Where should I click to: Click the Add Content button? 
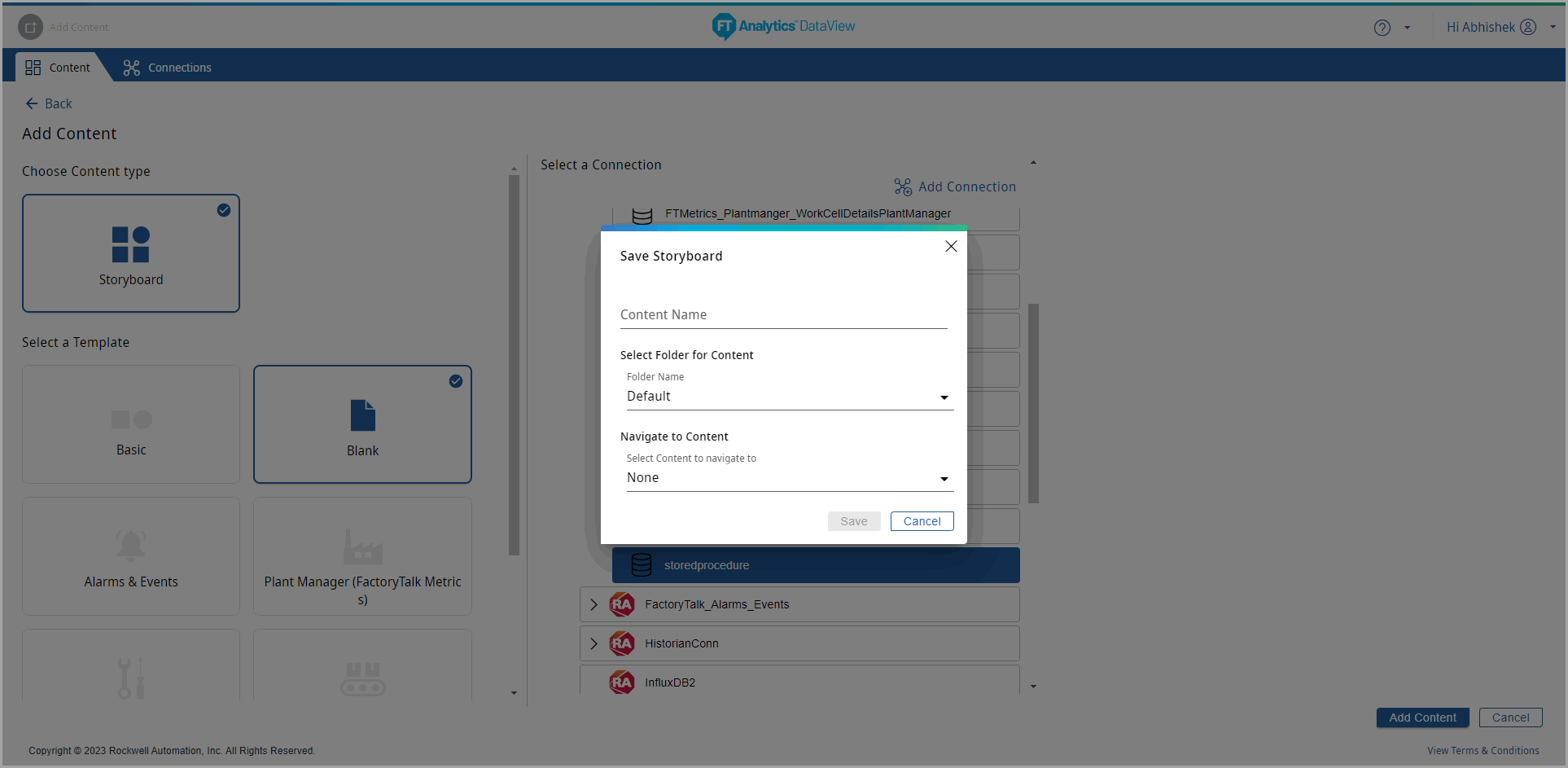(1422, 718)
